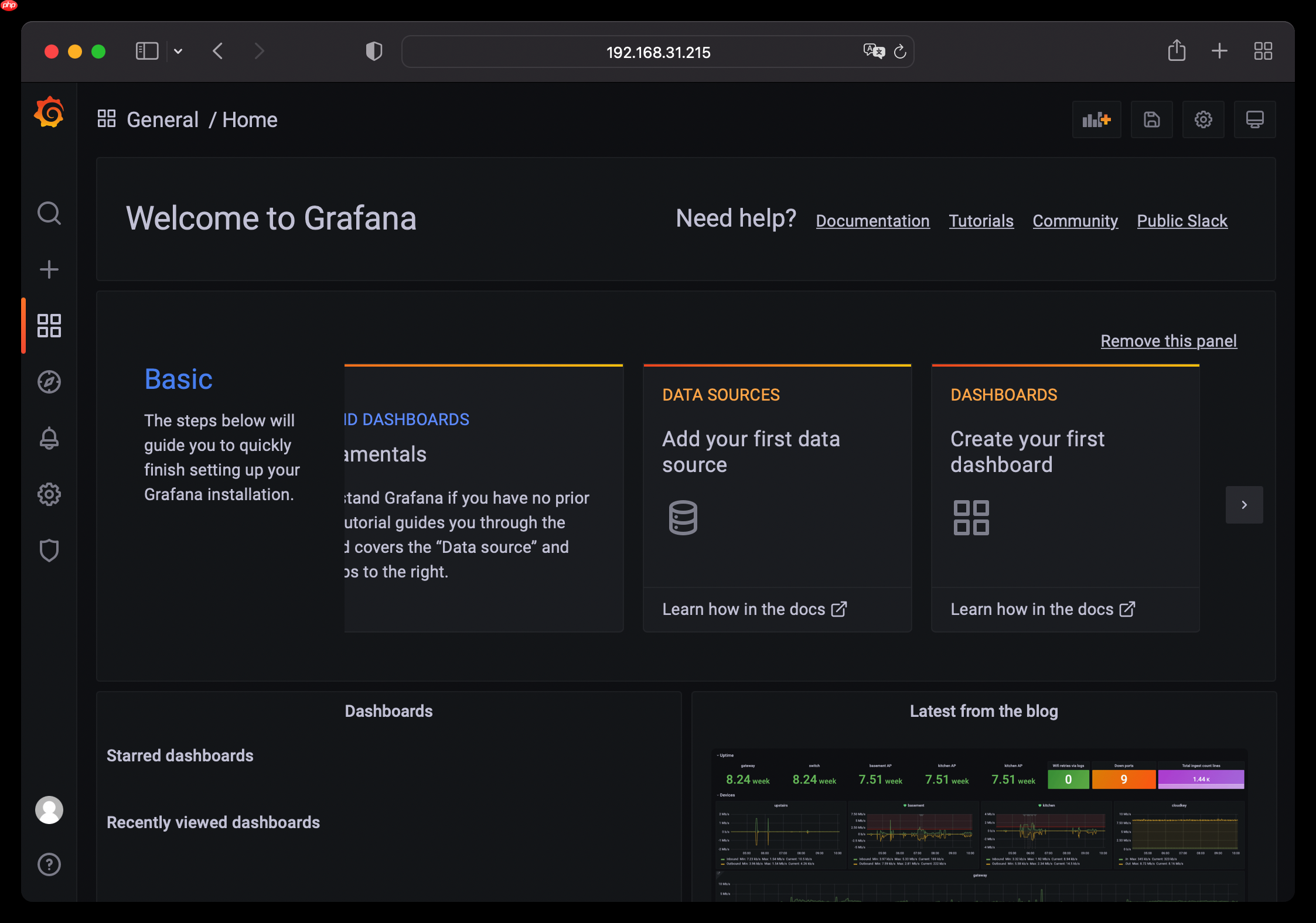This screenshot has height=923, width=1316.
Task: Open the Public Slack link
Action: 1182,221
